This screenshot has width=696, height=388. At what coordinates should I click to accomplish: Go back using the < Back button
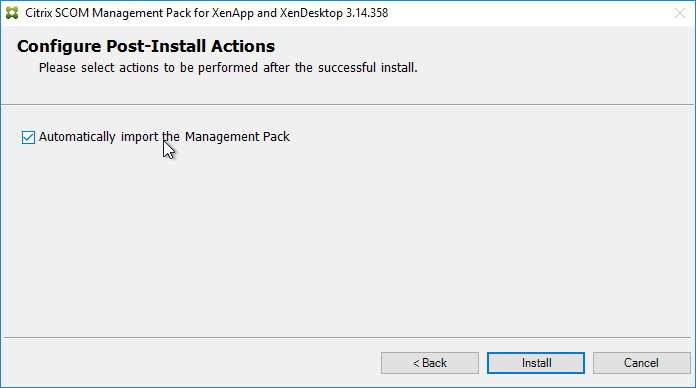tap(430, 363)
